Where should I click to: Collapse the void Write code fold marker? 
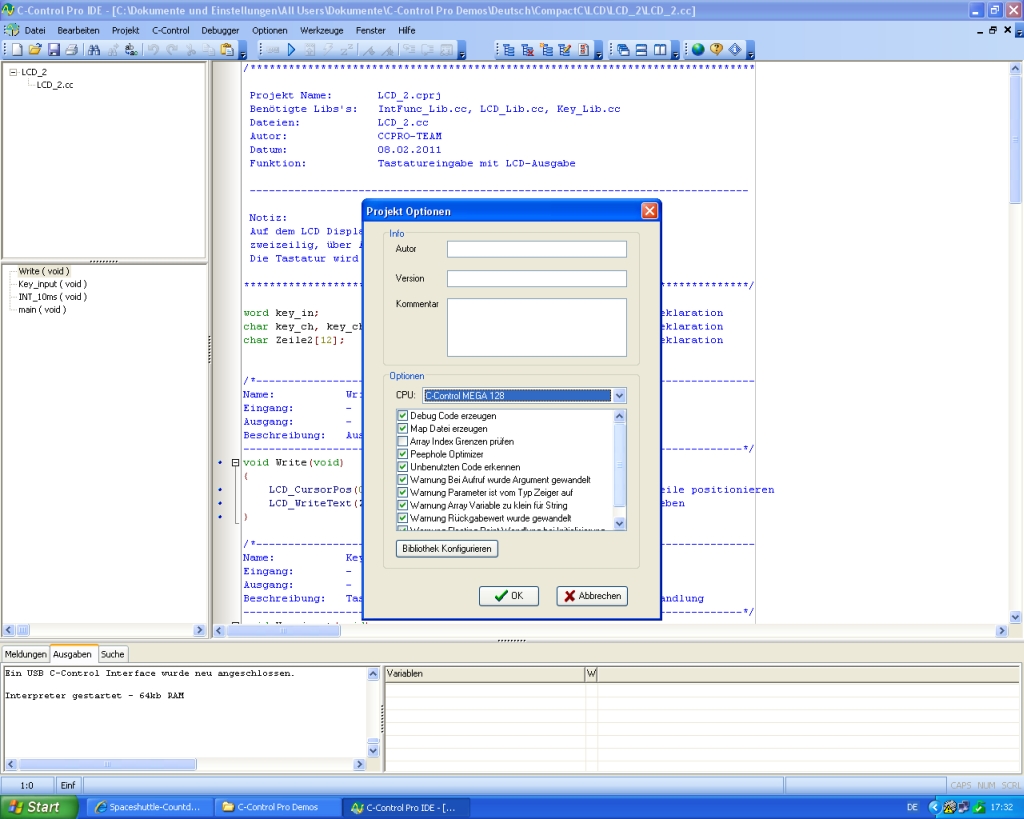click(x=235, y=462)
